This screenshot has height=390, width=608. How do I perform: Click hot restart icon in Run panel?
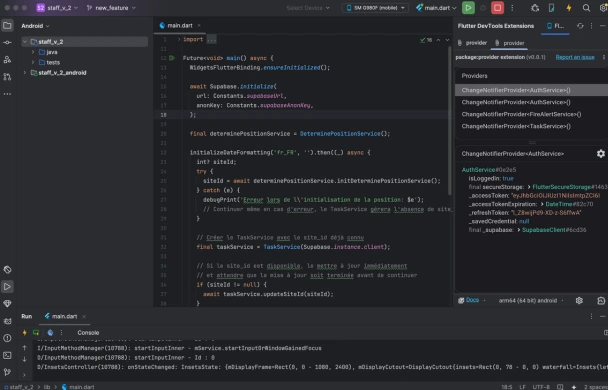36,333
